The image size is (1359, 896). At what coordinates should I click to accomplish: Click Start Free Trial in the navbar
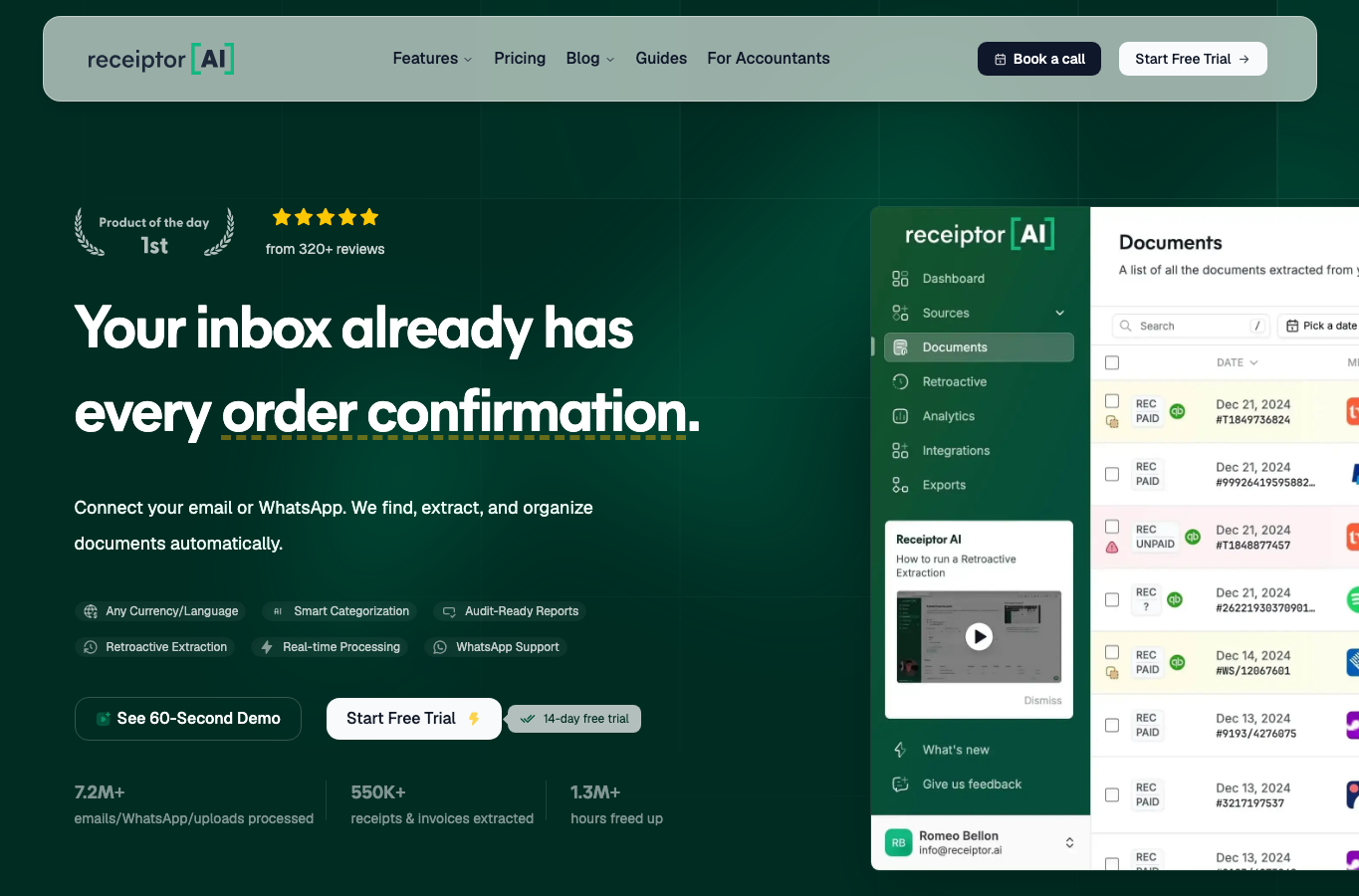(x=1193, y=59)
